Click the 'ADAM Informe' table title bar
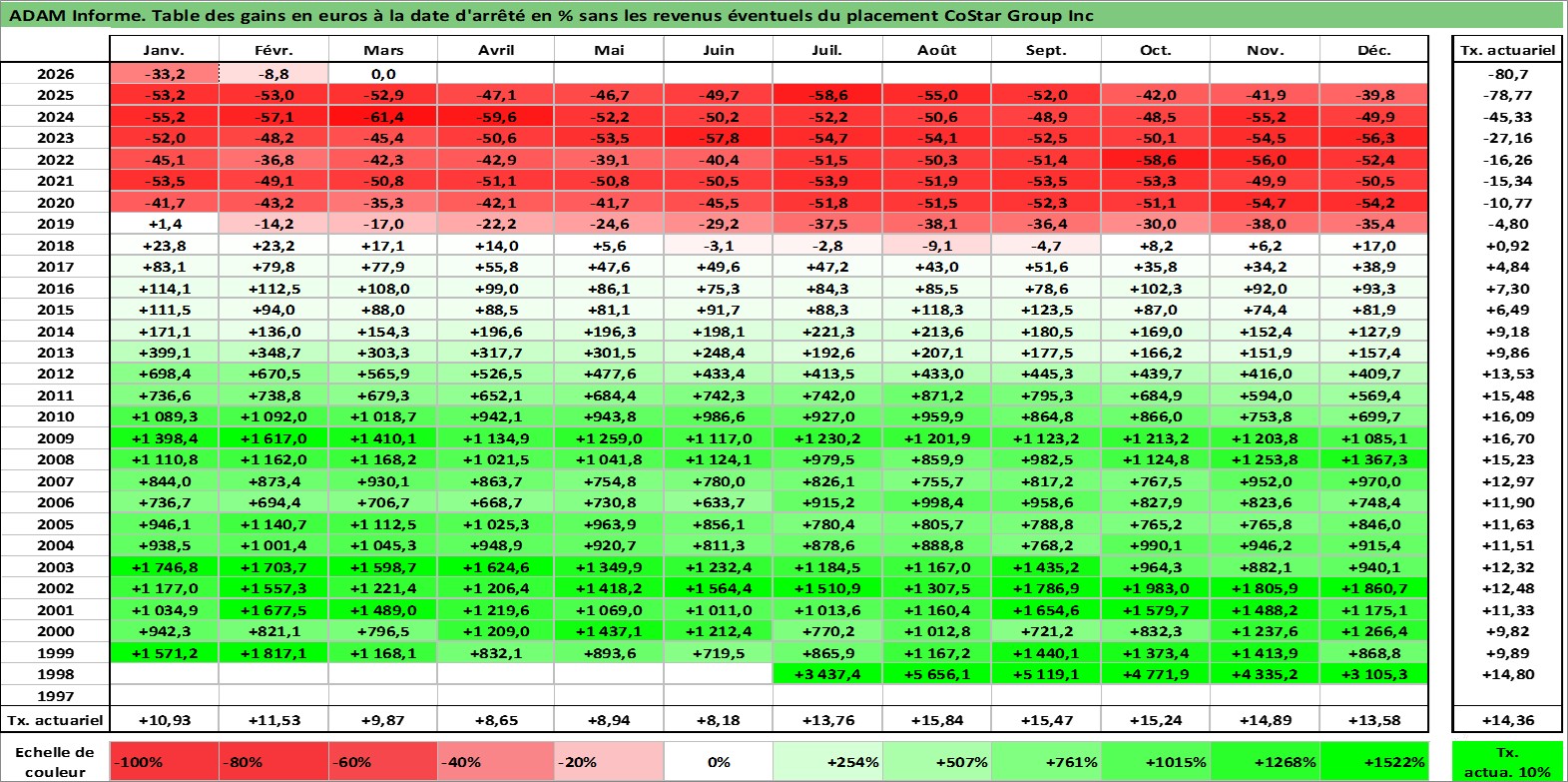Image resolution: width=1568 pixels, height=782 pixels. pyautogui.click(x=783, y=15)
